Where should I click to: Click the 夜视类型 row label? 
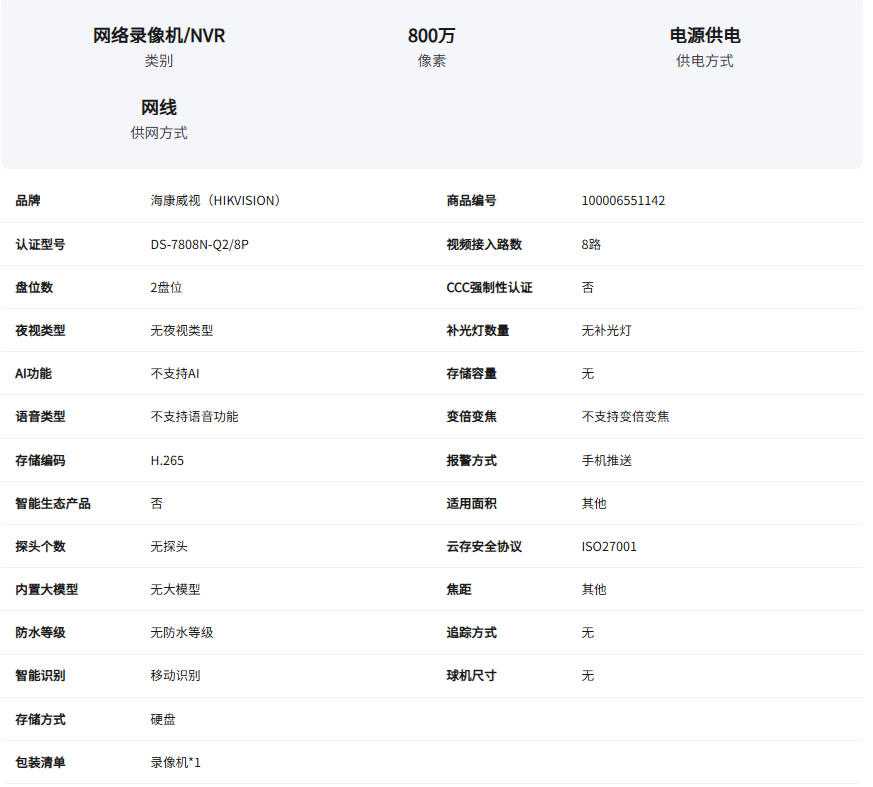(40, 331)
